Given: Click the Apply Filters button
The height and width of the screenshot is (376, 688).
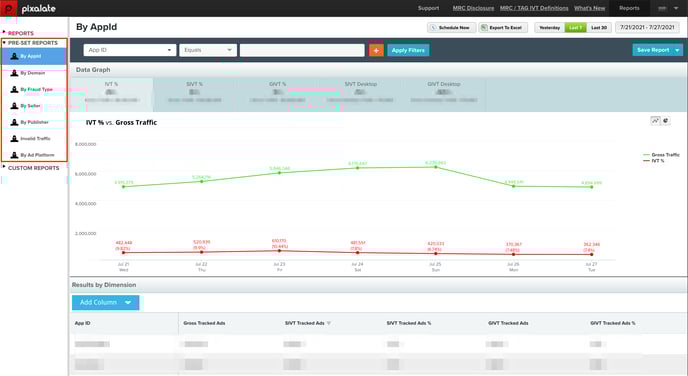Looking at the screenshot, I should [x=408, y=50].
